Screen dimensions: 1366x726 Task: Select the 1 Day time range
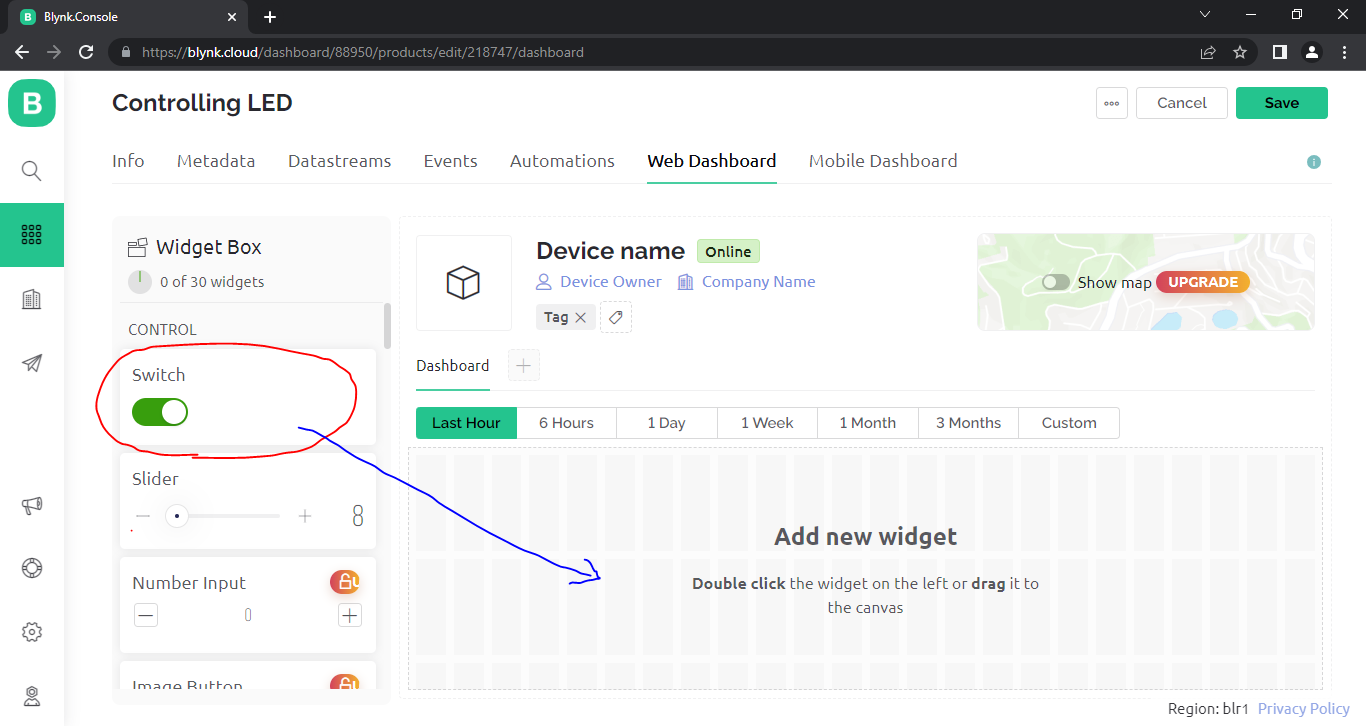[x=667, y=423]
